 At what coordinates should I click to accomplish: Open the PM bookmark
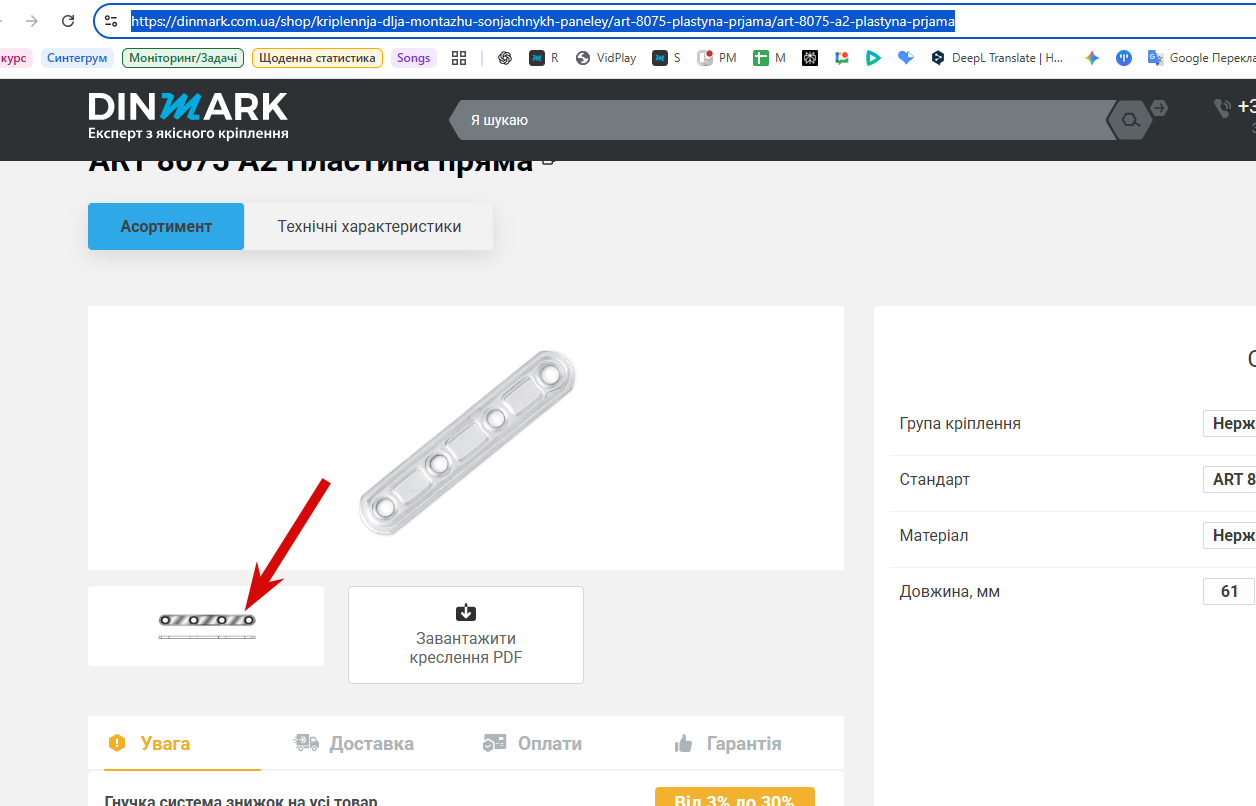pos(717,58)
